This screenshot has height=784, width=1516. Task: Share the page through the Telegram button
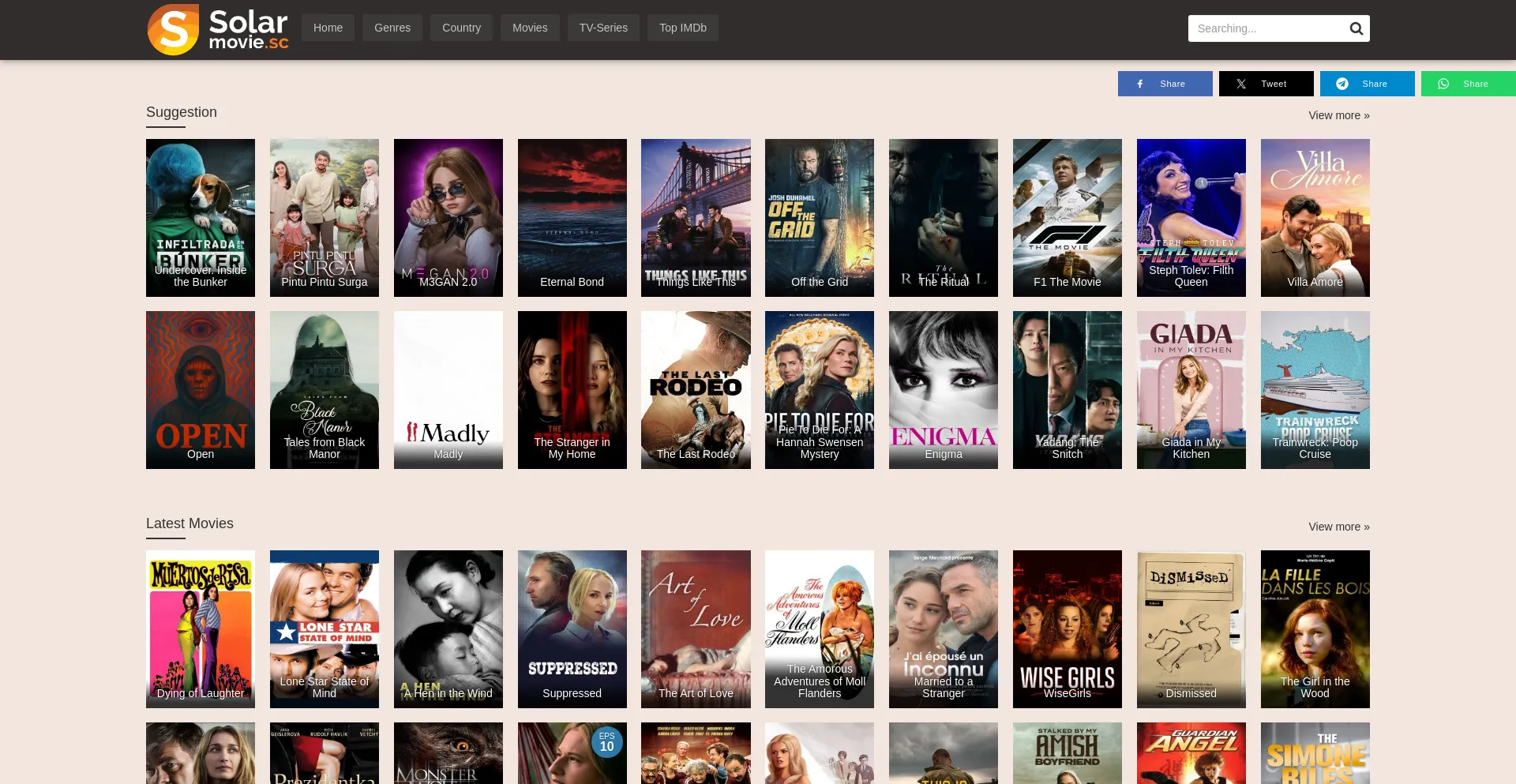point(1367,84)
